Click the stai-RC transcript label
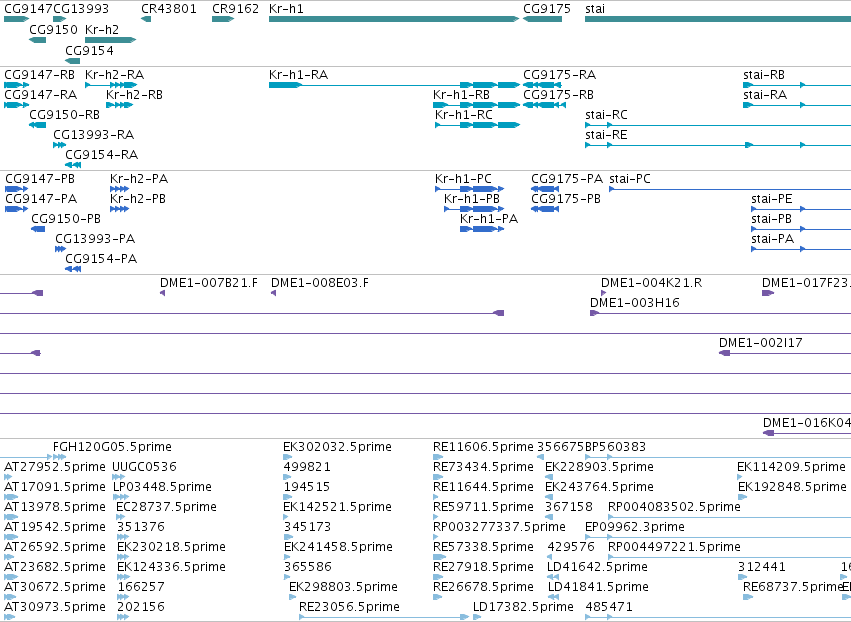Image resolution: width=851 pixels, height=622 pixels. coord(606,115)
